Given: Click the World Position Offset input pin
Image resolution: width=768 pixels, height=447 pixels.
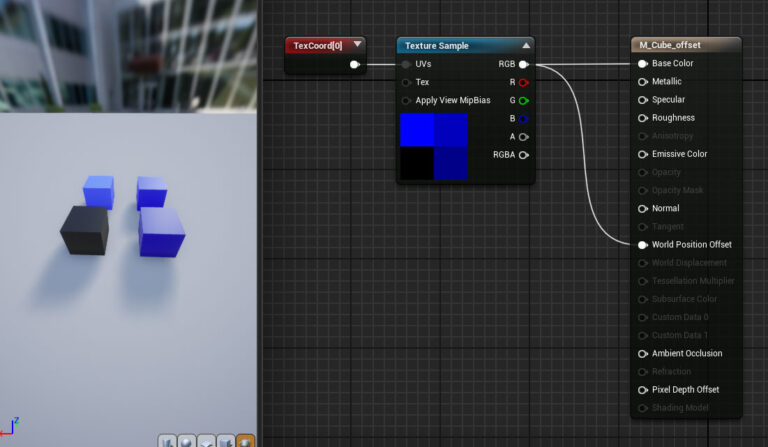Looking at the screenshot, I should (x=642, y=245).
